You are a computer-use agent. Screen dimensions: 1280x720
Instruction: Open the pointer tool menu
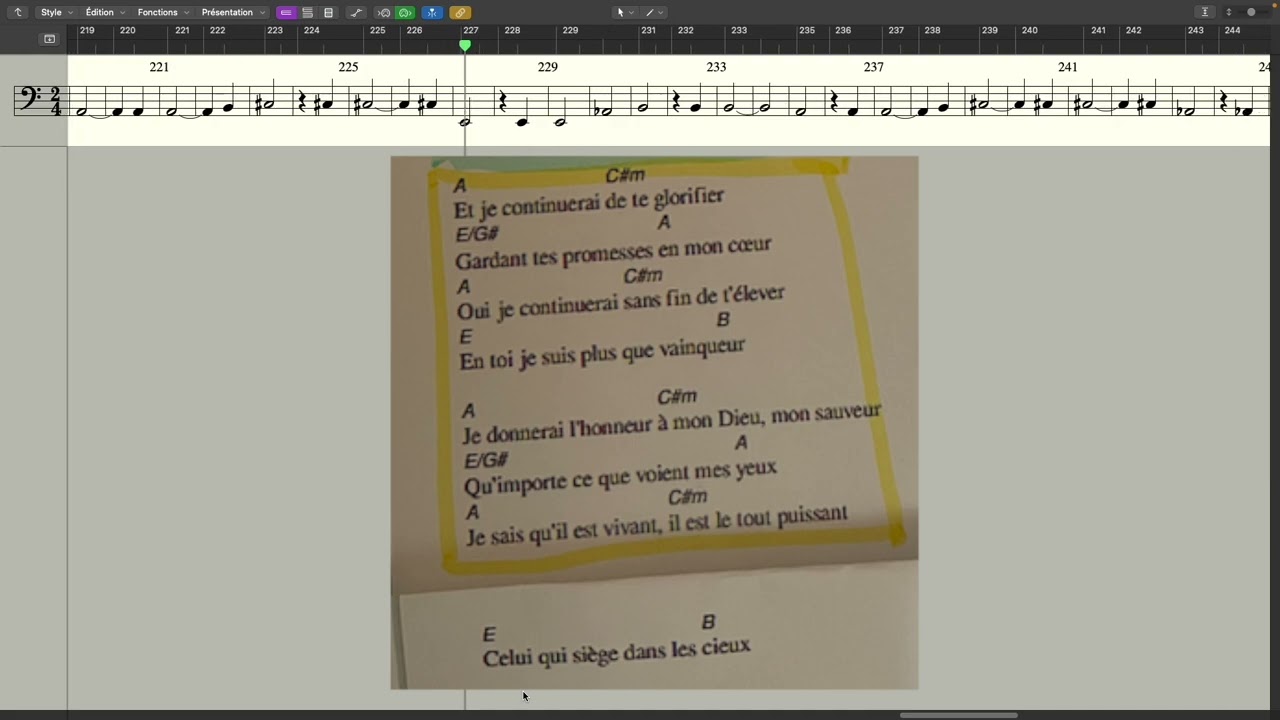[625, 12]
